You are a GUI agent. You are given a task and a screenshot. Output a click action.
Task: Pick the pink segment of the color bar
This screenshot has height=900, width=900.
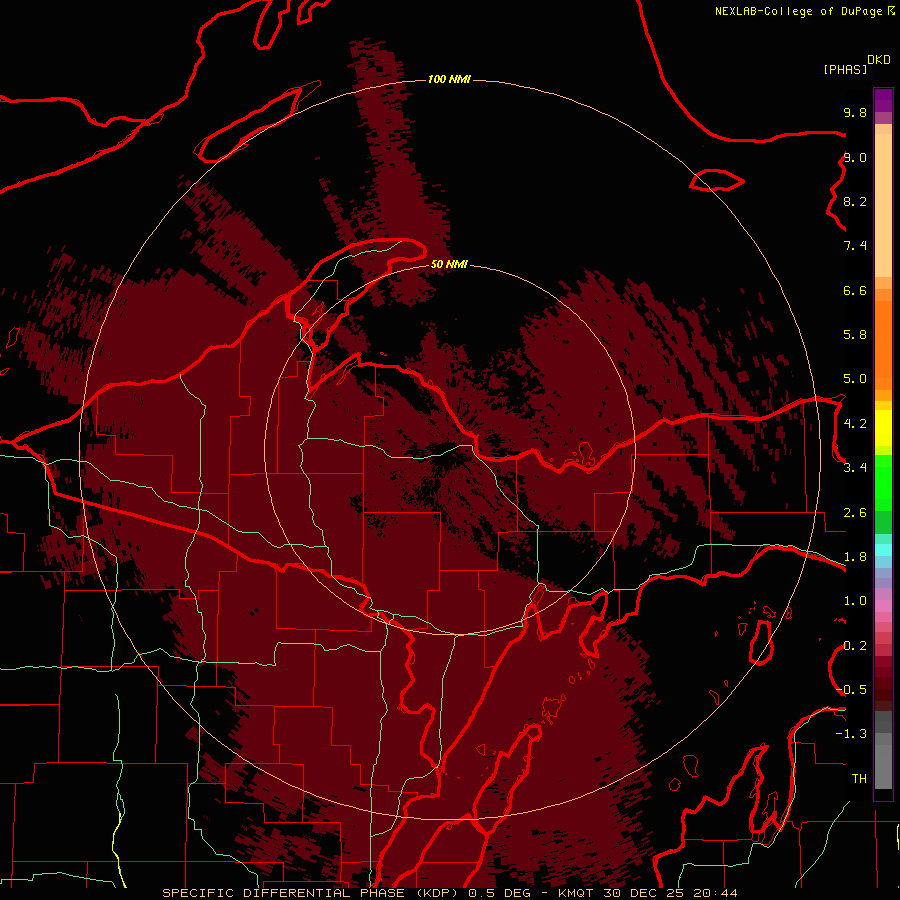click(x=883, y=606)
